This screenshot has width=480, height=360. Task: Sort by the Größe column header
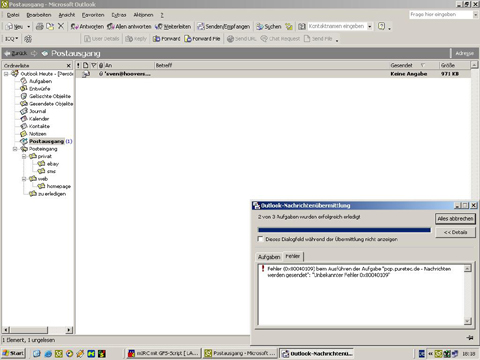click(454, 66)
